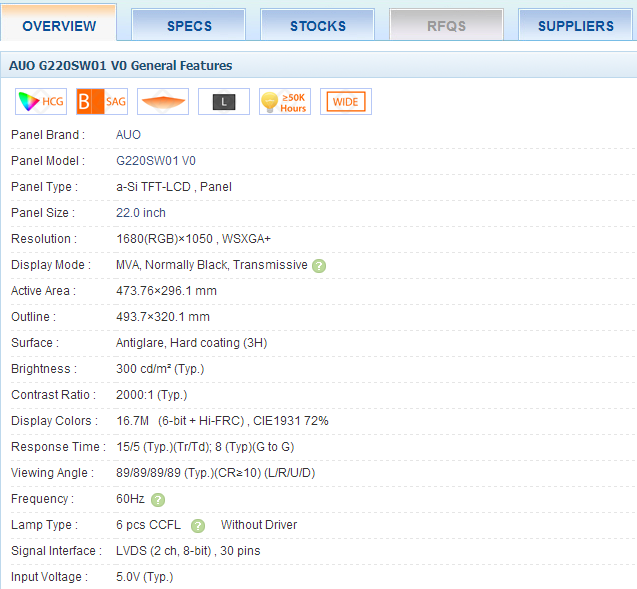Click the contrast ratio 2000:1 (Typ.)

click(152, 395)
